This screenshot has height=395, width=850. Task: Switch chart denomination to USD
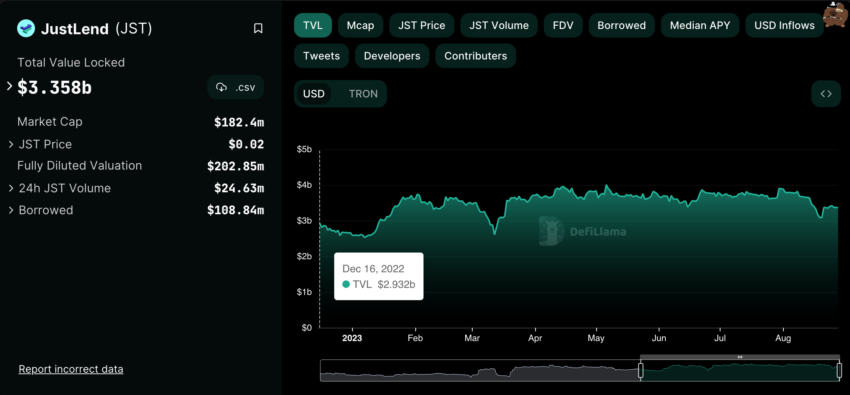click(x=313, y=94)
